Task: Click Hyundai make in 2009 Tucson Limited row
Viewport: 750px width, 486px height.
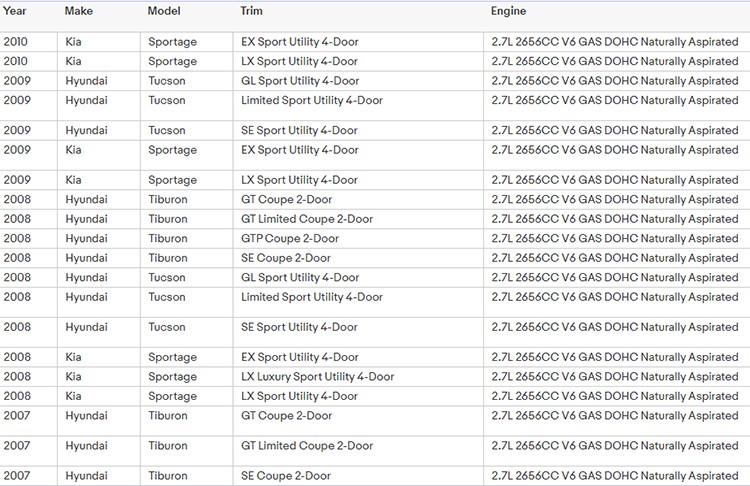Action: (86, 100)
